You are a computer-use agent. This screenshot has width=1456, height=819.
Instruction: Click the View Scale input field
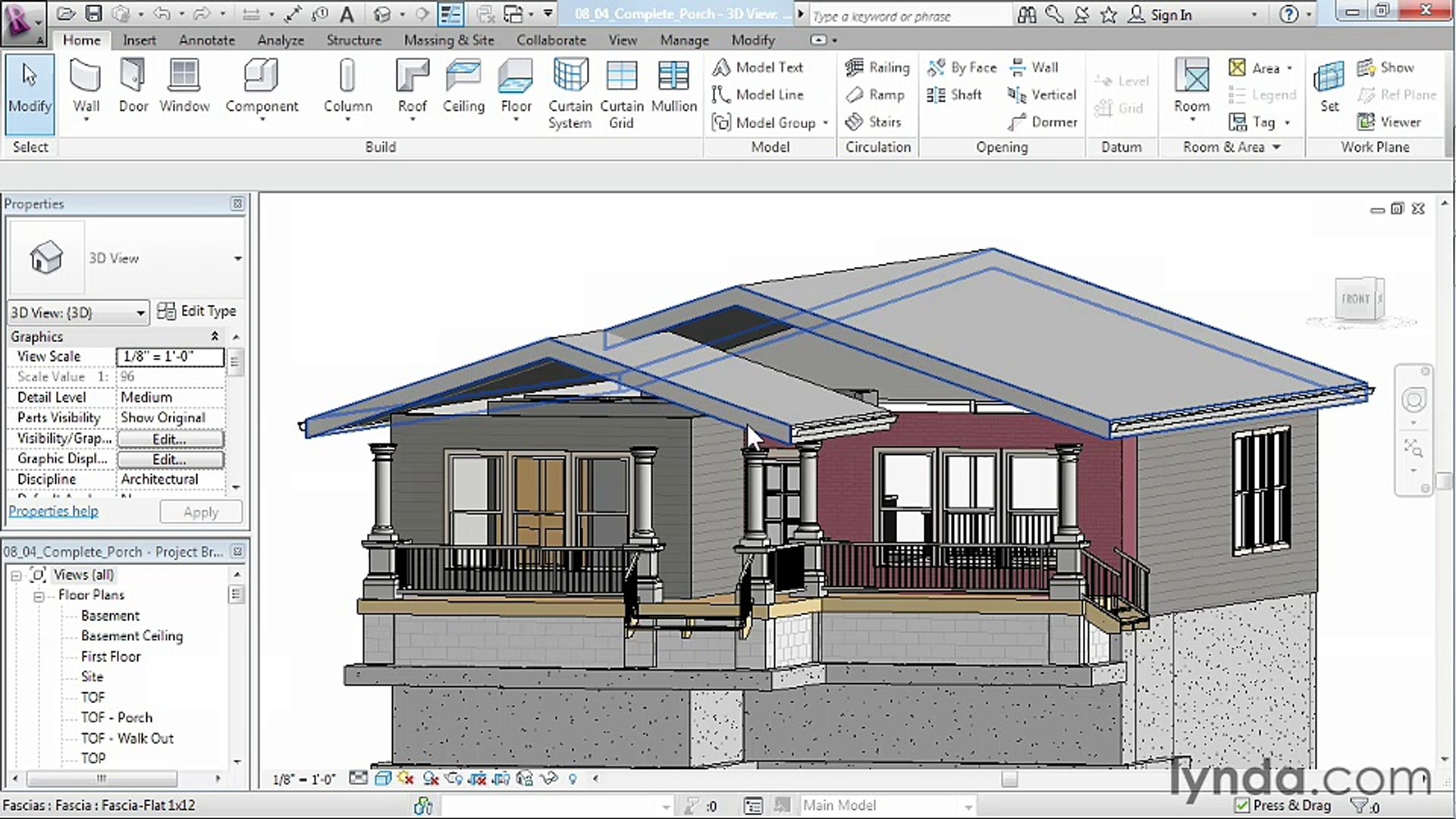click(170, 356)
